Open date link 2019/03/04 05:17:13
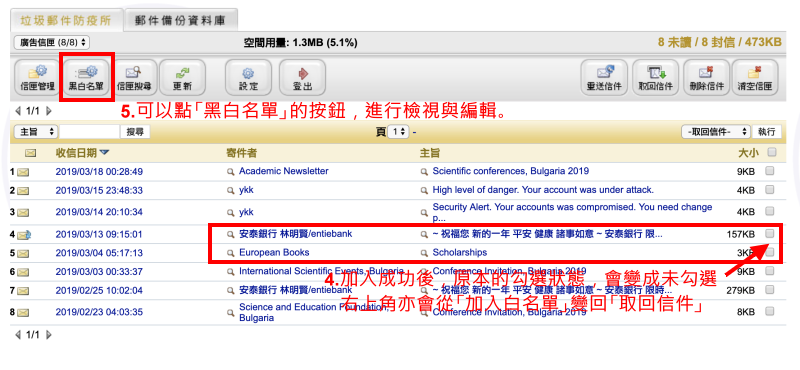This screenshot has height=370, width=800. [99, 253]
